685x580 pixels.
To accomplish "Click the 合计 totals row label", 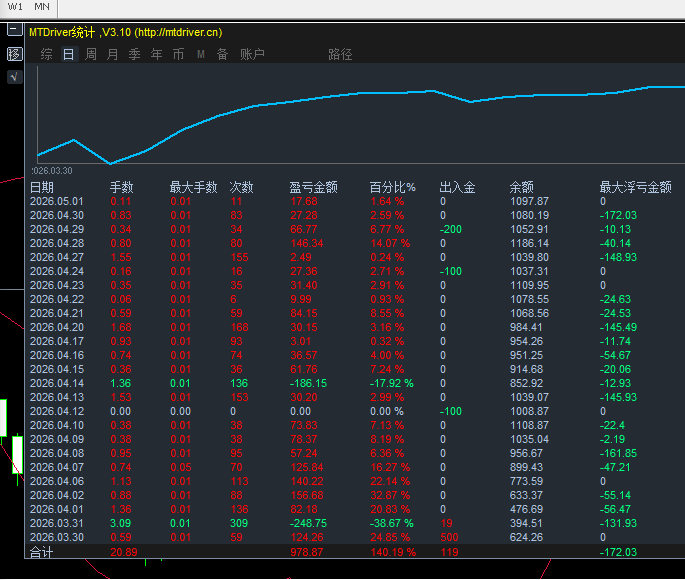I will [41, 552].
